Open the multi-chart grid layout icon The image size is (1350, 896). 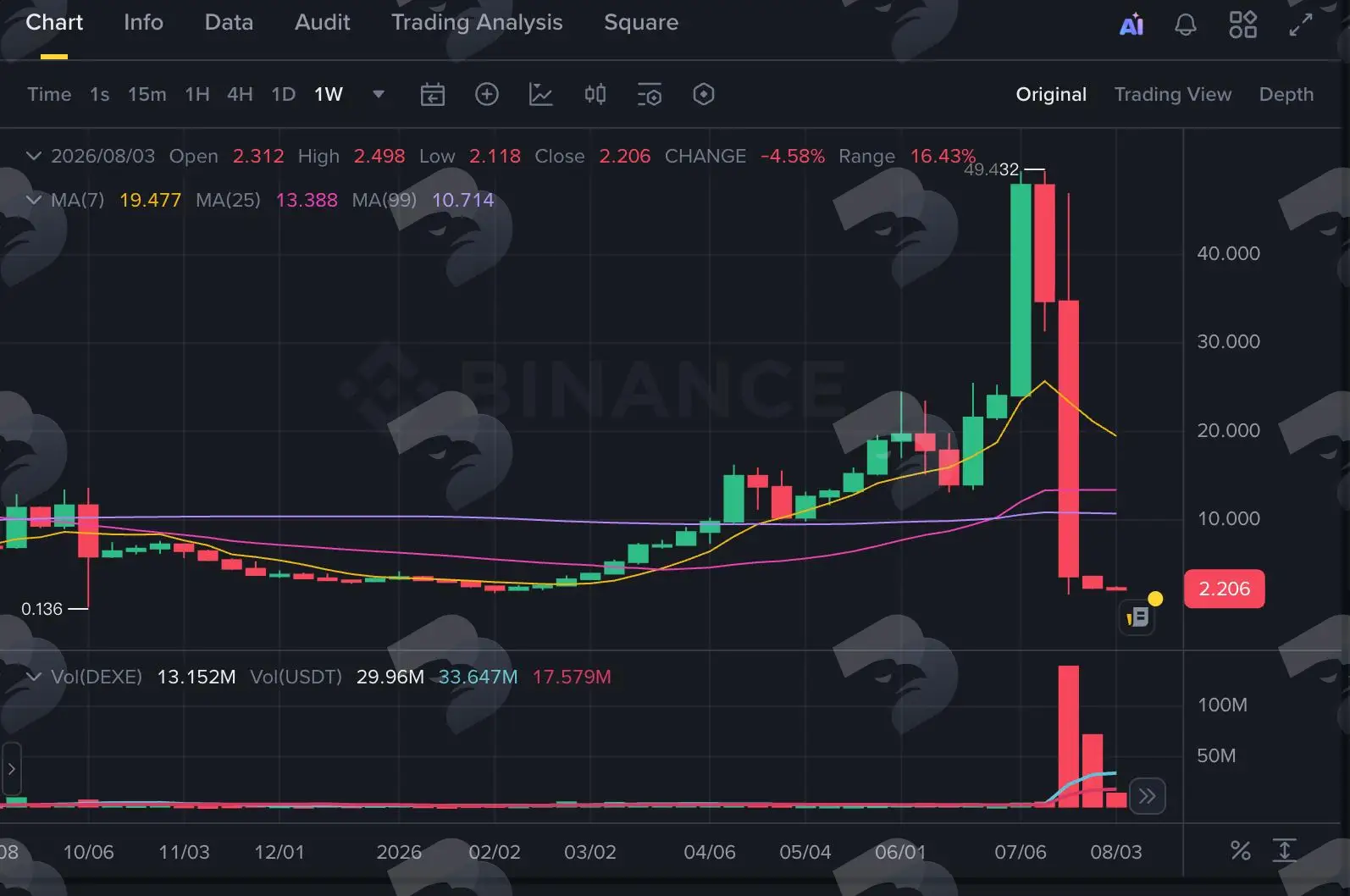click(1242, 25)
